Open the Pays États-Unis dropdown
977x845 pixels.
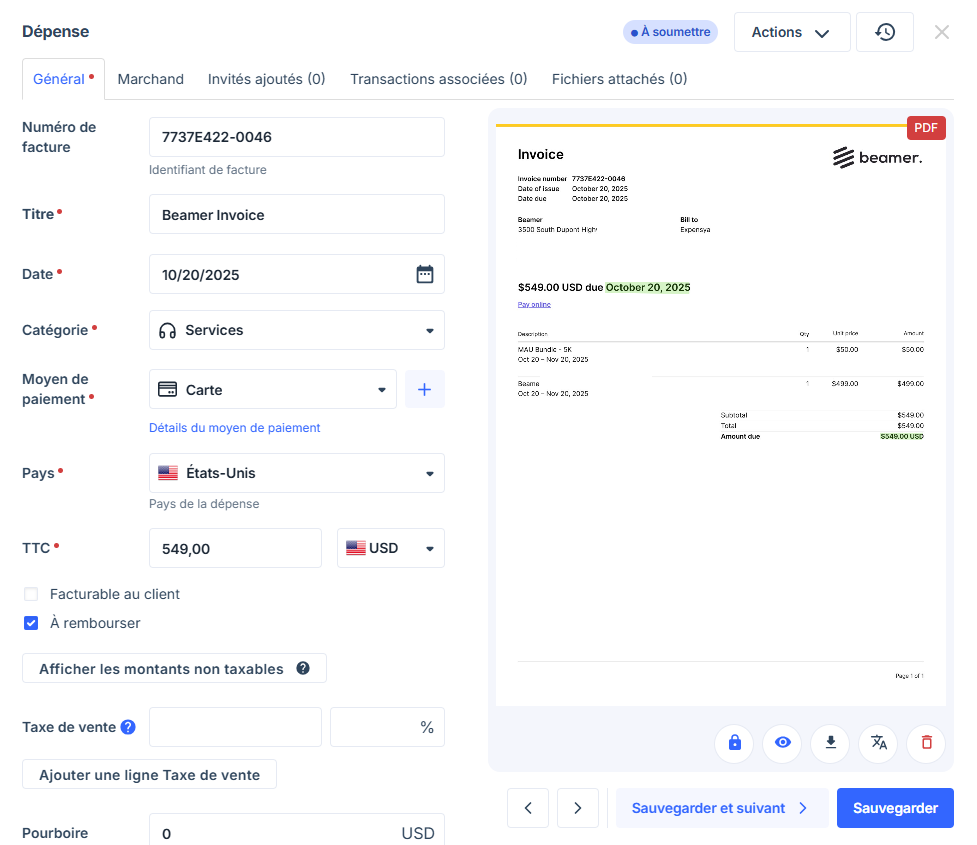point(296,473)
